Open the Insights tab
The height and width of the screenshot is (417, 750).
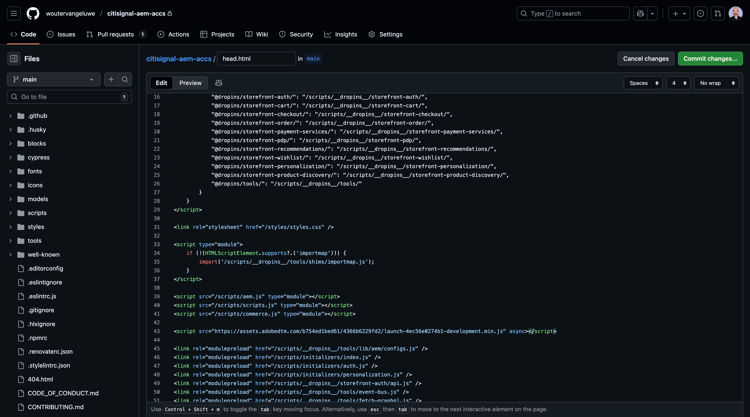pos(341,34)
